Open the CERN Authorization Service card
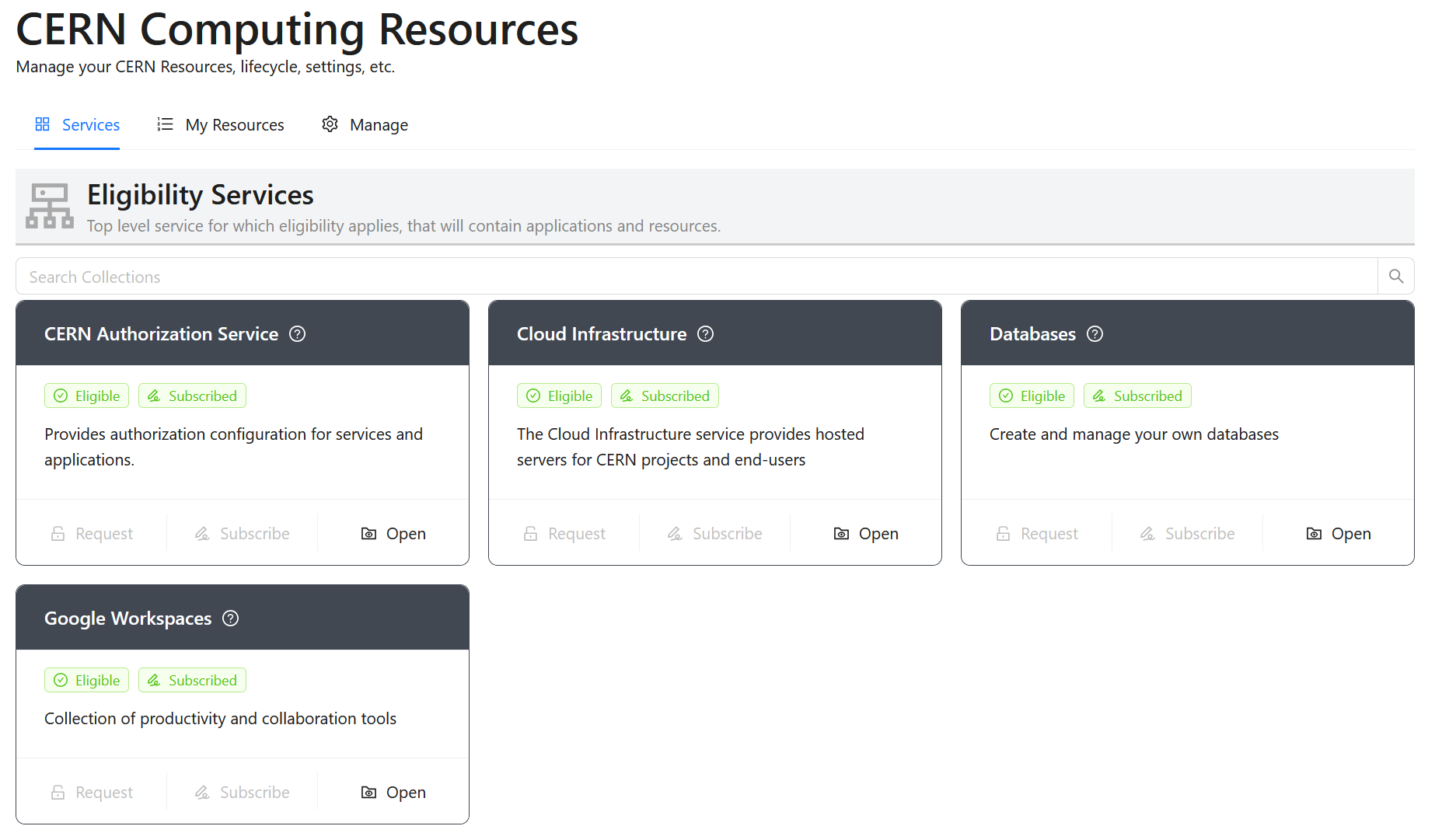This screenshot has height=840, width=1435. [x=393, y=534]
